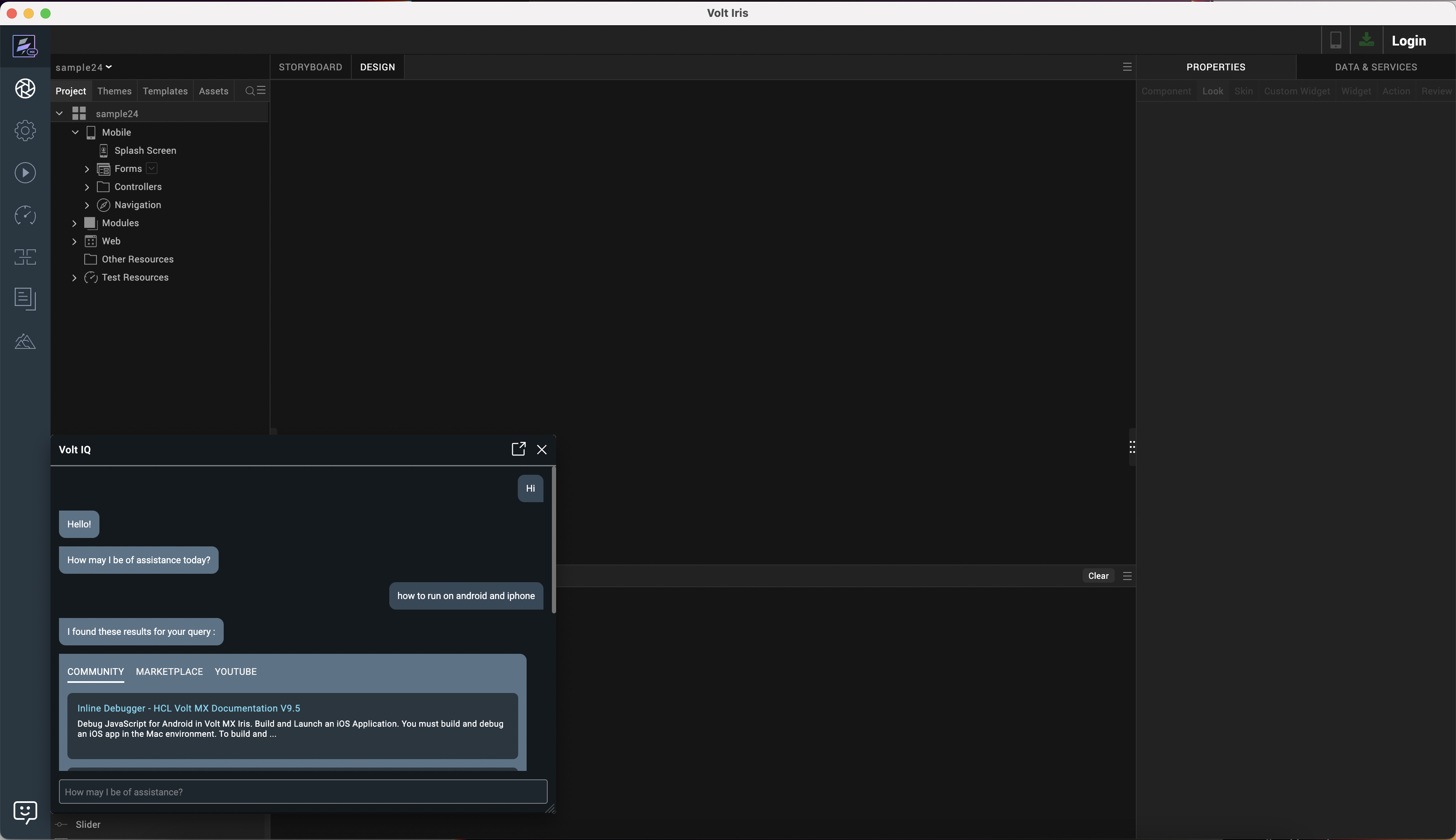Close the Volt IQ panel
The height and width of the screenshot is (840, 1456).
[x=542, y=449]
